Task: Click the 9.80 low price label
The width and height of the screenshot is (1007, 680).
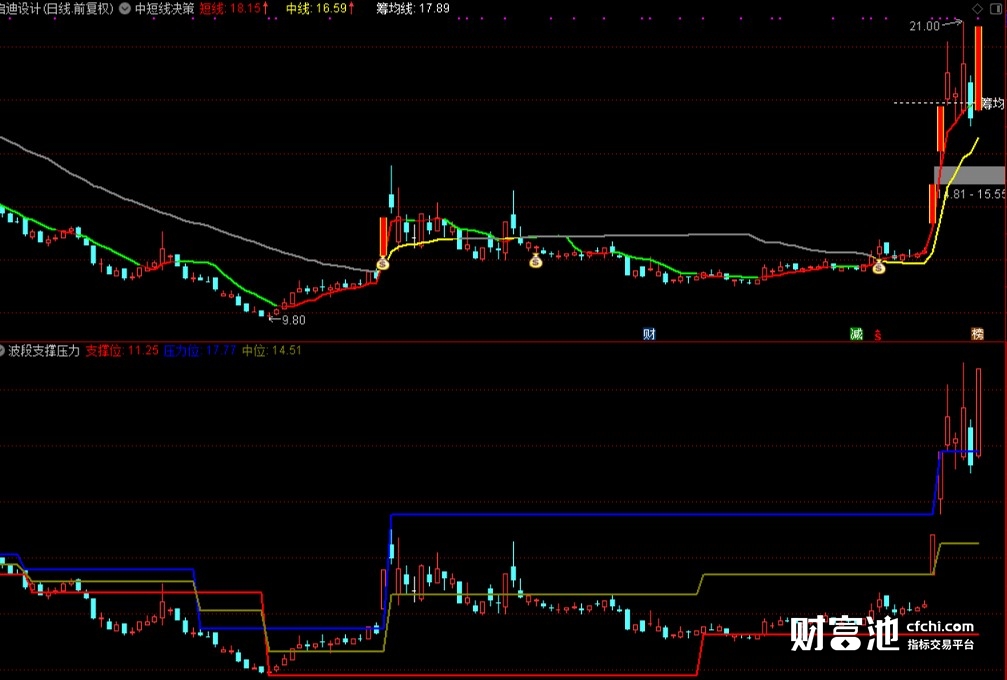Action: tap(293, 320)
